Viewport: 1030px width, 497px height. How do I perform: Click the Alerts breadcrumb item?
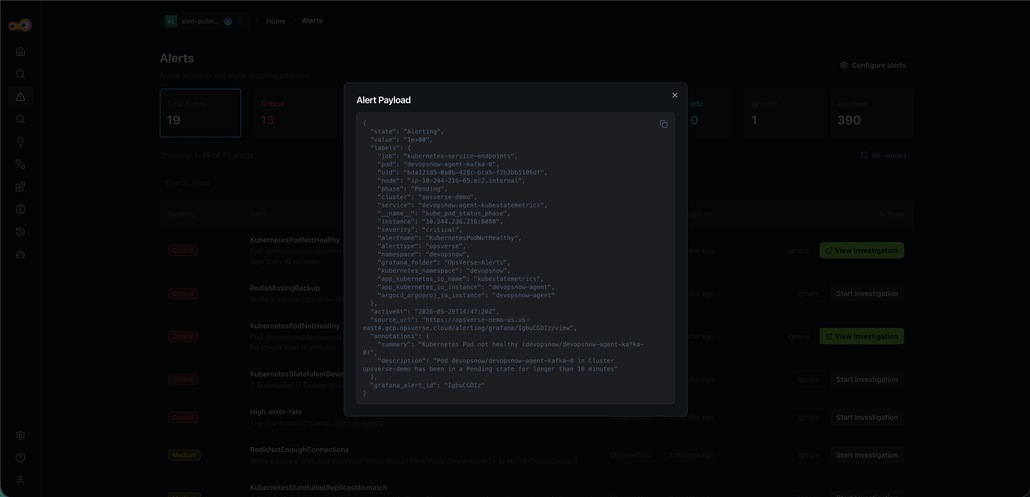[312, 21]
